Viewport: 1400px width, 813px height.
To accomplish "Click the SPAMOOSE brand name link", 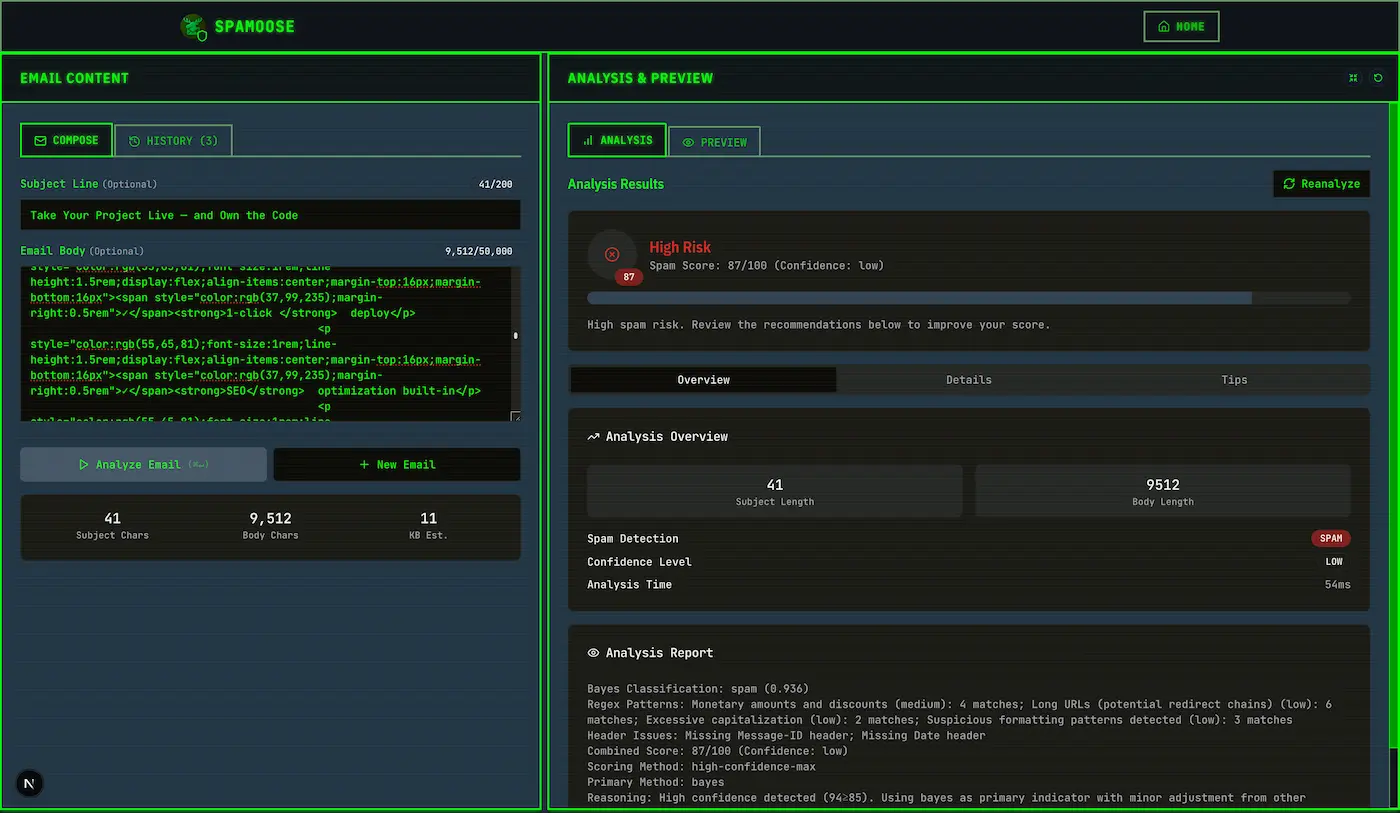I will pos(254,27).
